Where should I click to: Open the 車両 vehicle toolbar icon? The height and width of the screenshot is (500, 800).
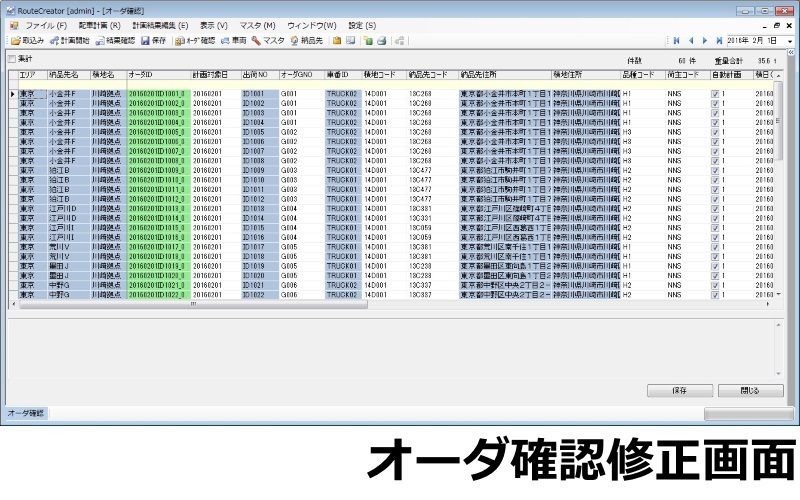(x=234, y=41)
